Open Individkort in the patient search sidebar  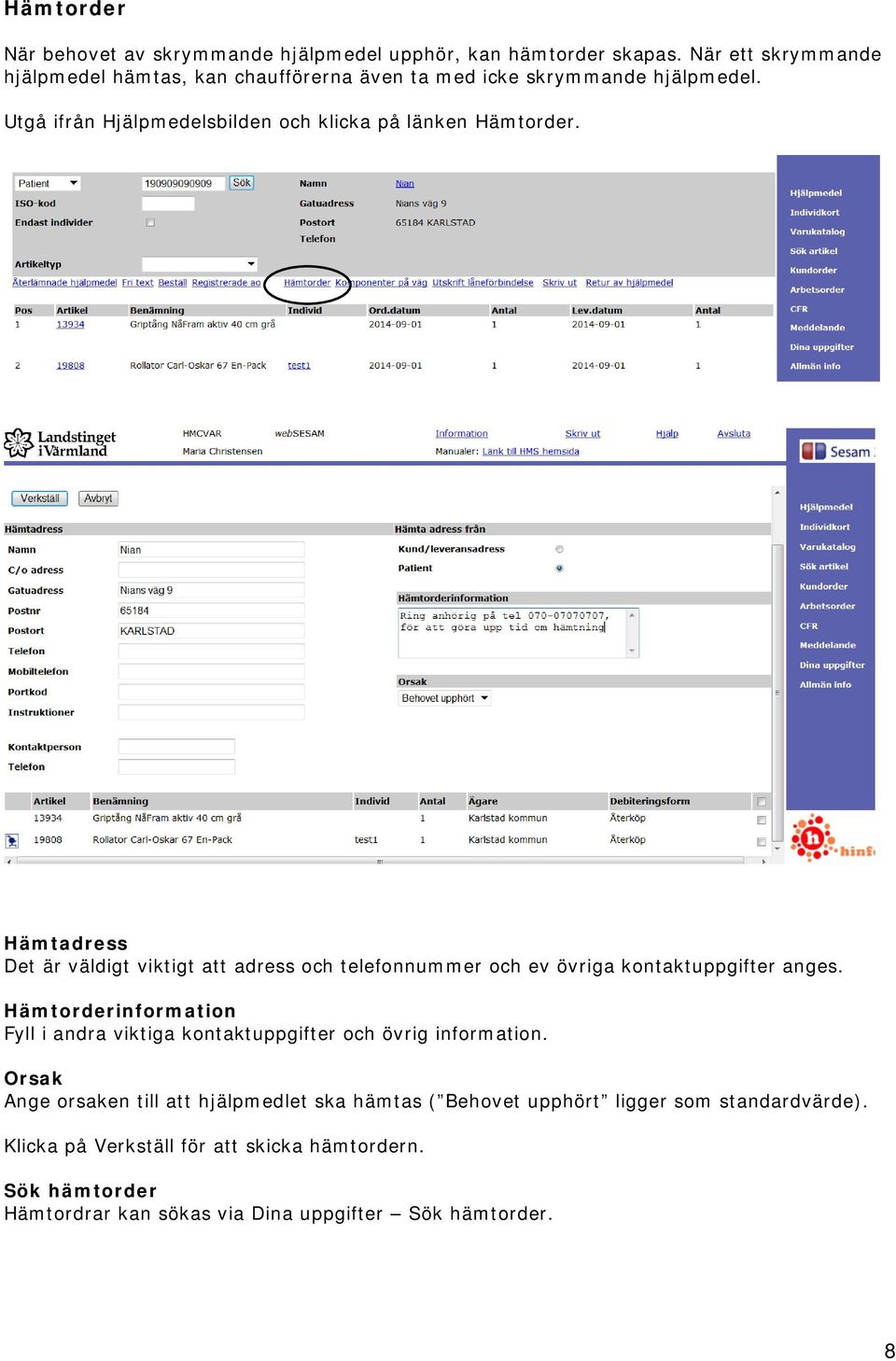coord(815,213)
